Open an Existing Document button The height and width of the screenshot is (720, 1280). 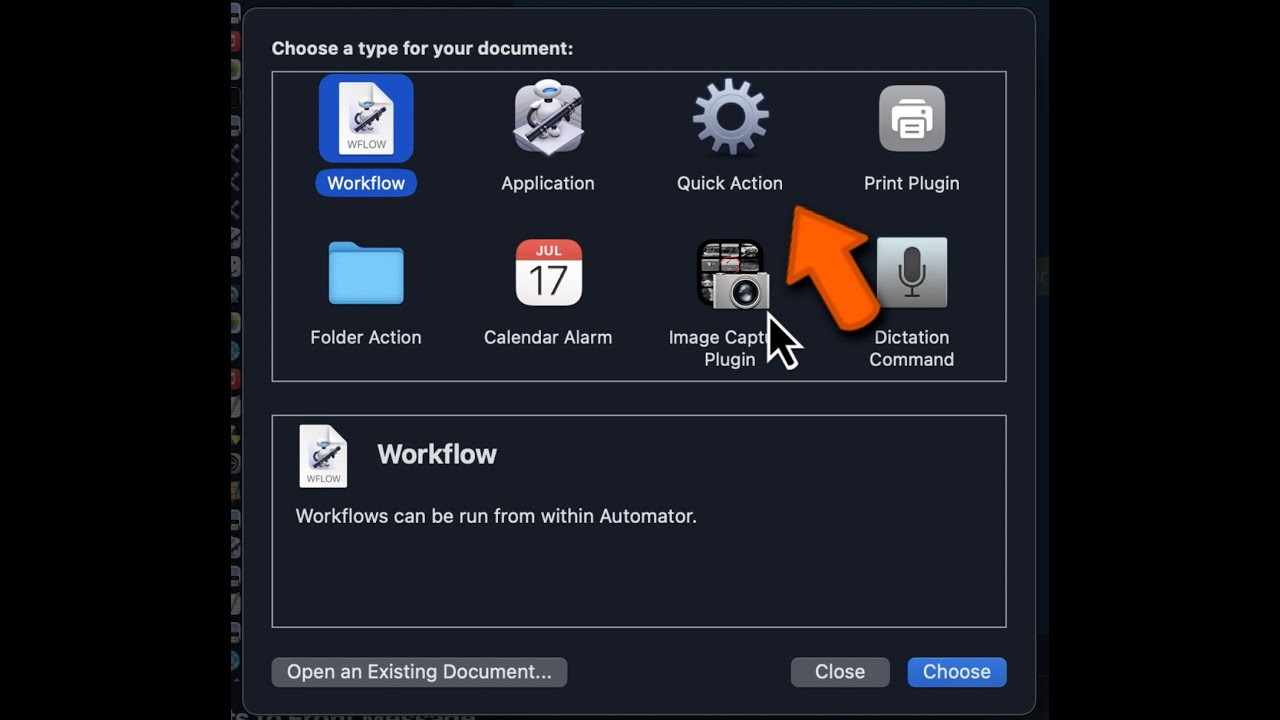(x=419, y=672)
